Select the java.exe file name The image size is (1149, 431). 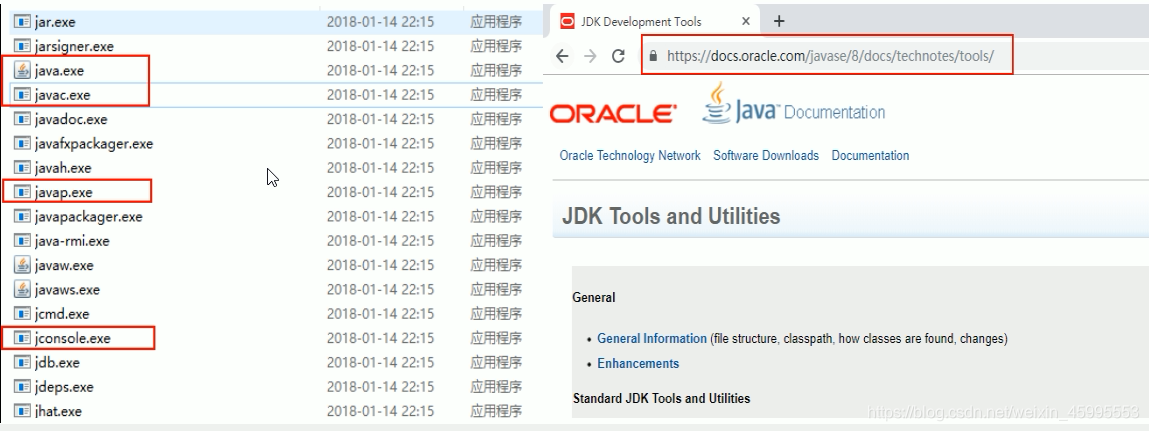click(x=59, y=70)
